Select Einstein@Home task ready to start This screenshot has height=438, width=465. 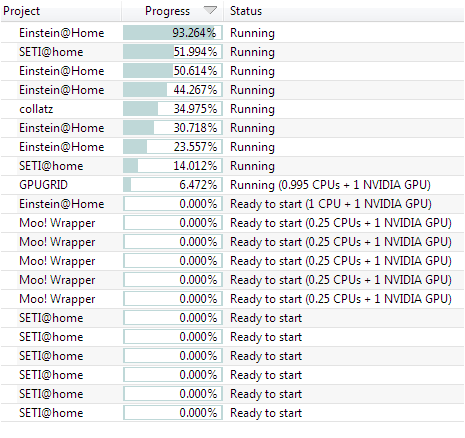232,204
